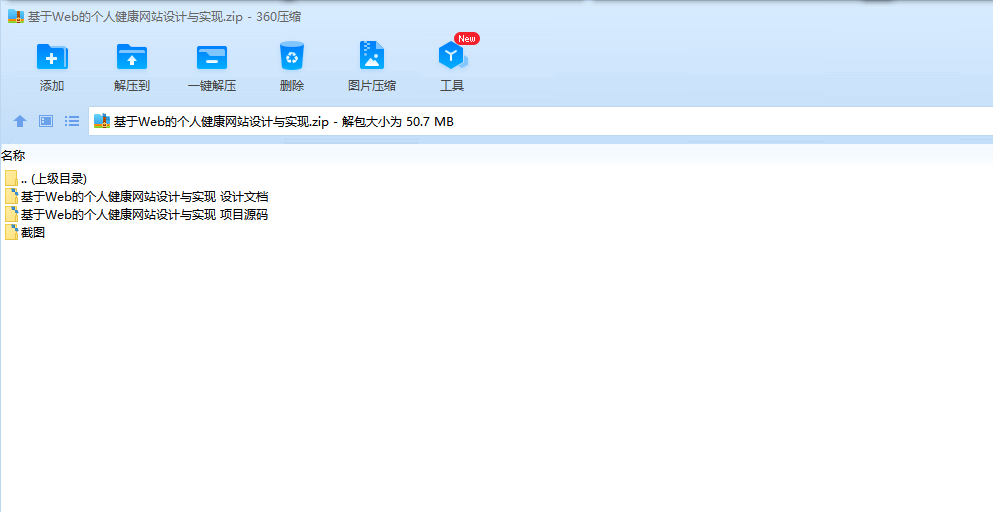Click the folder icon beside 项目源码
The image size is (993, 512).
click(x=11, y=214)
